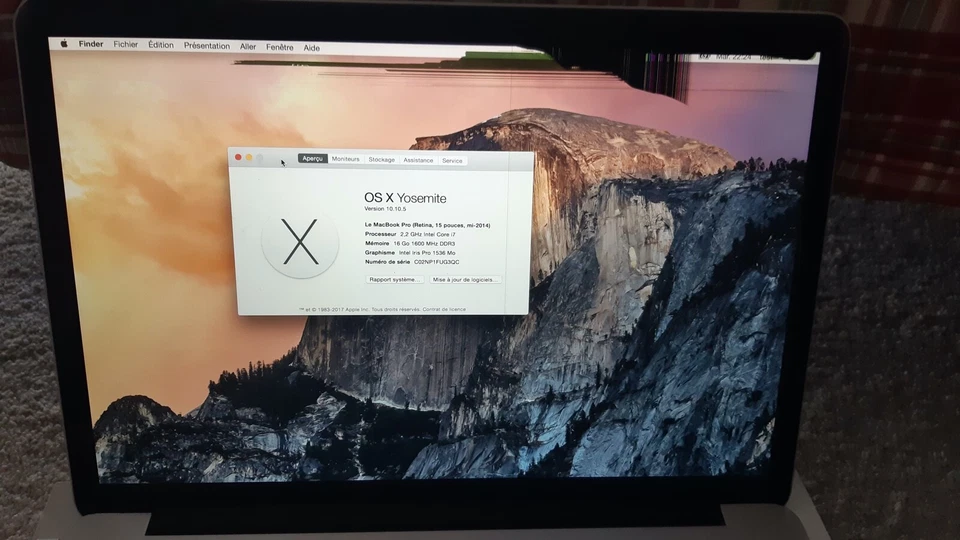
Task: Open the Fichier menu
Action: pos(126,44)
